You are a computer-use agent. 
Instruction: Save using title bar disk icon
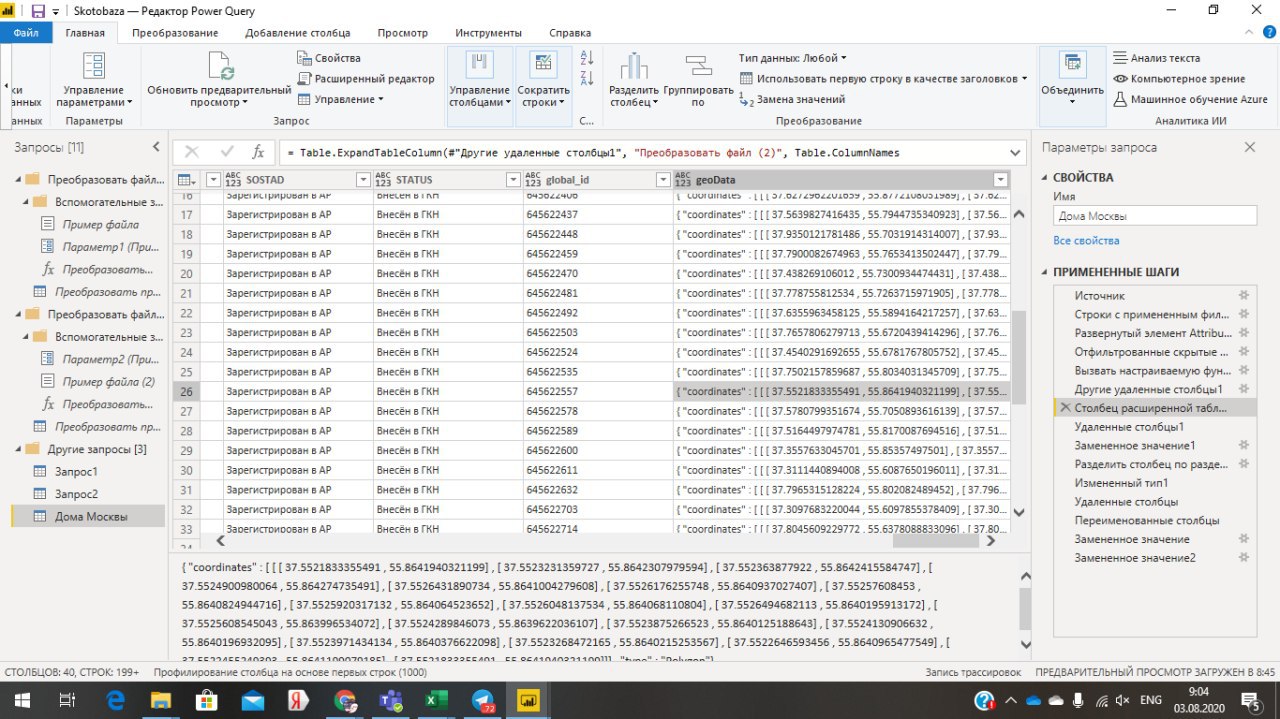[x=38, y=11]
